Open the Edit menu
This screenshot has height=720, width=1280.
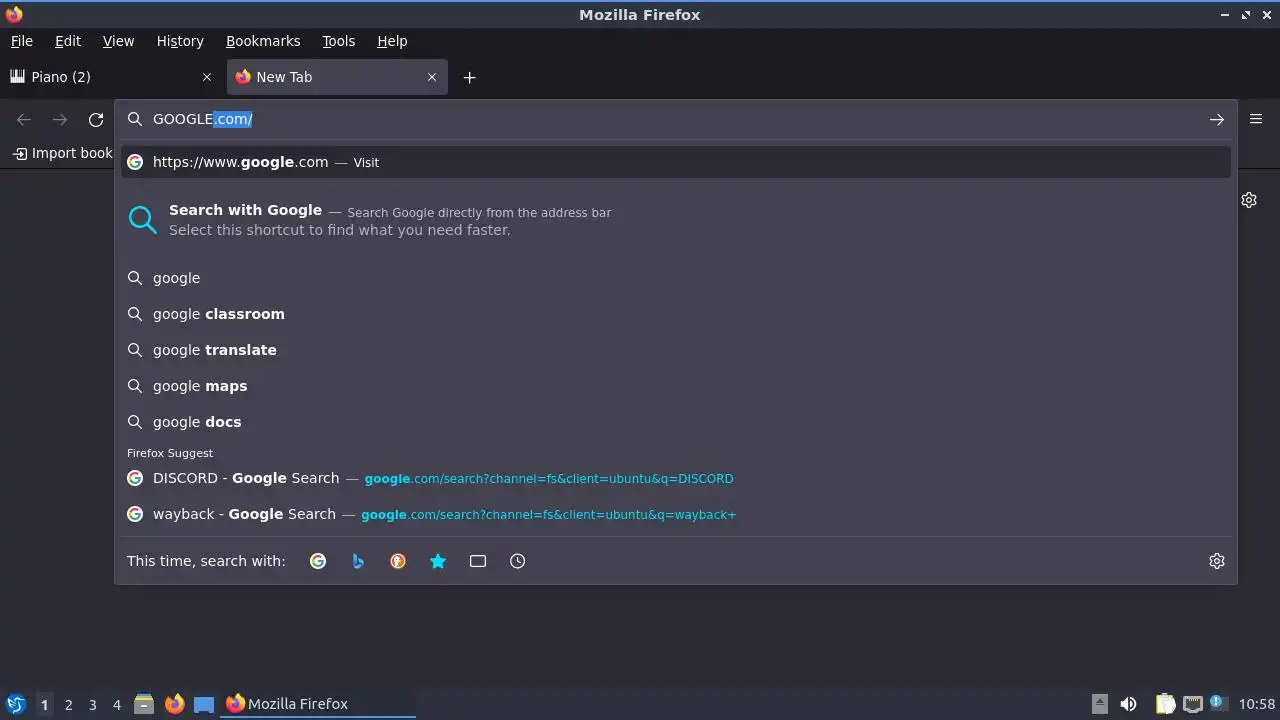(68, 41)
